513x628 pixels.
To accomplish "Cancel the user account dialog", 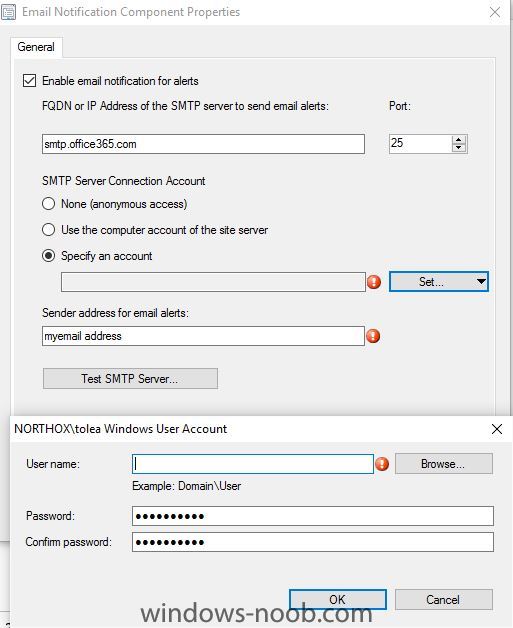I will pyautogui.click(x=443, y=599).
